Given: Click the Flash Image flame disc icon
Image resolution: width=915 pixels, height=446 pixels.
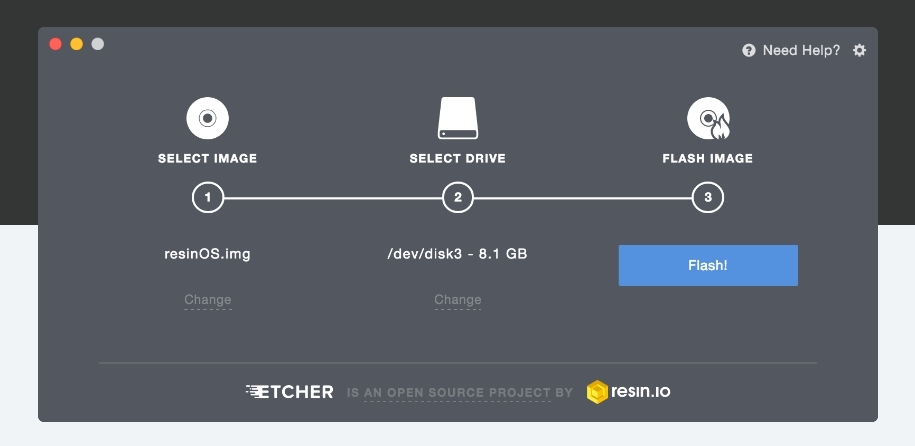Looking at the screenshot, I should point(708,118).
